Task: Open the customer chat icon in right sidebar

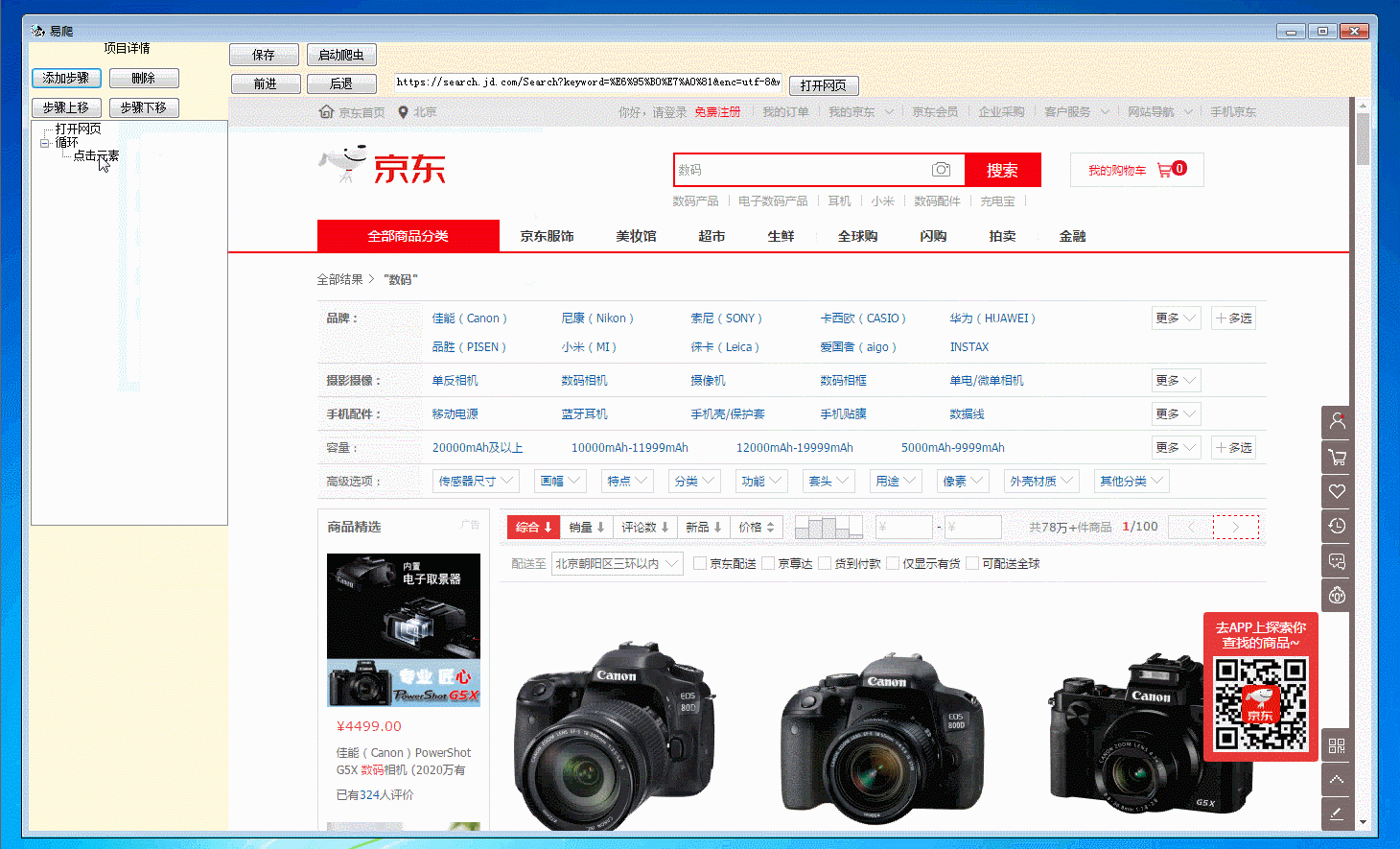Action: tap(1338, 561)
